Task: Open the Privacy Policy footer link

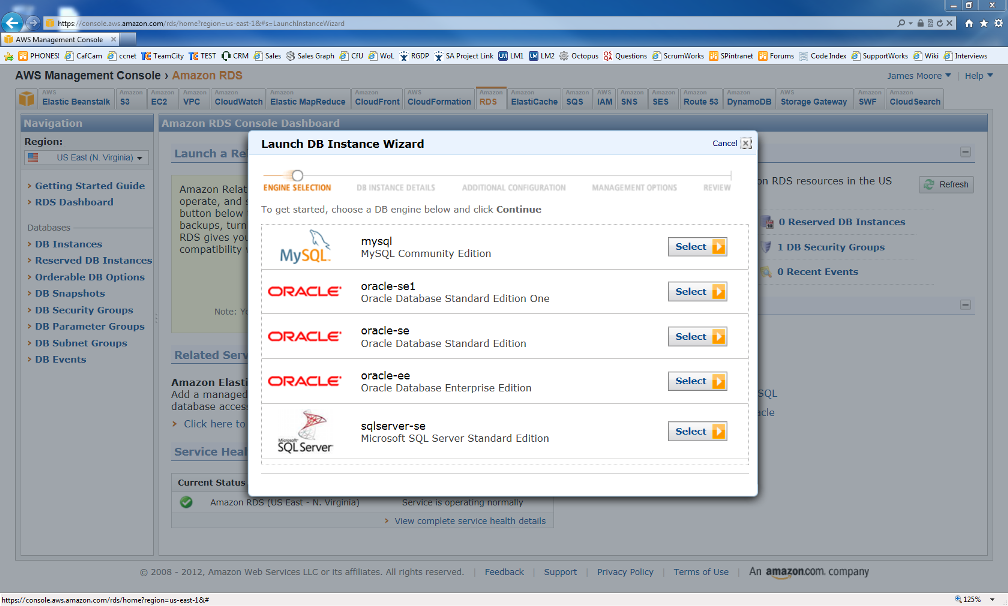Action: [x=625, y=572]
